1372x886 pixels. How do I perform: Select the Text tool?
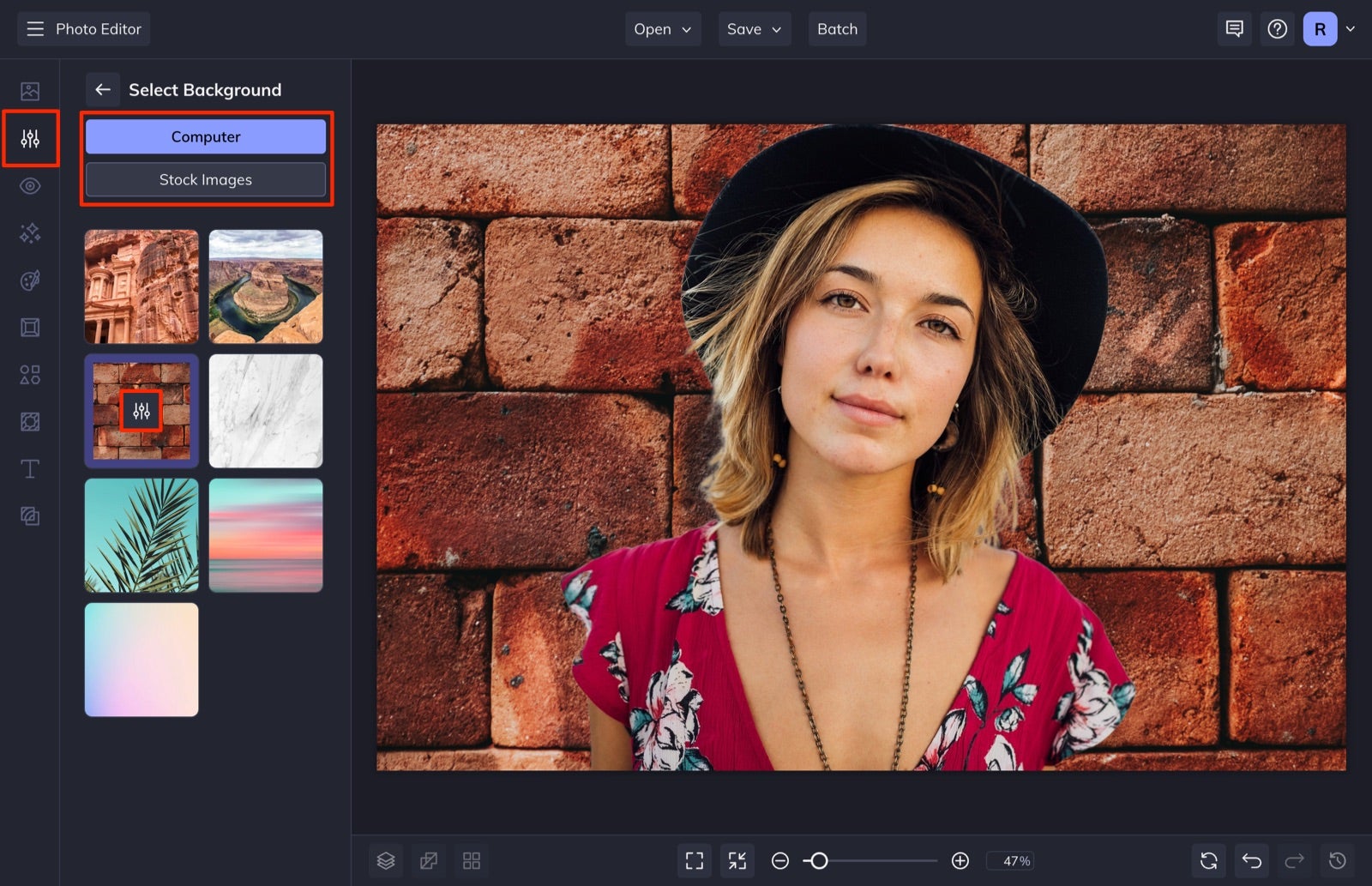[30, 468]
